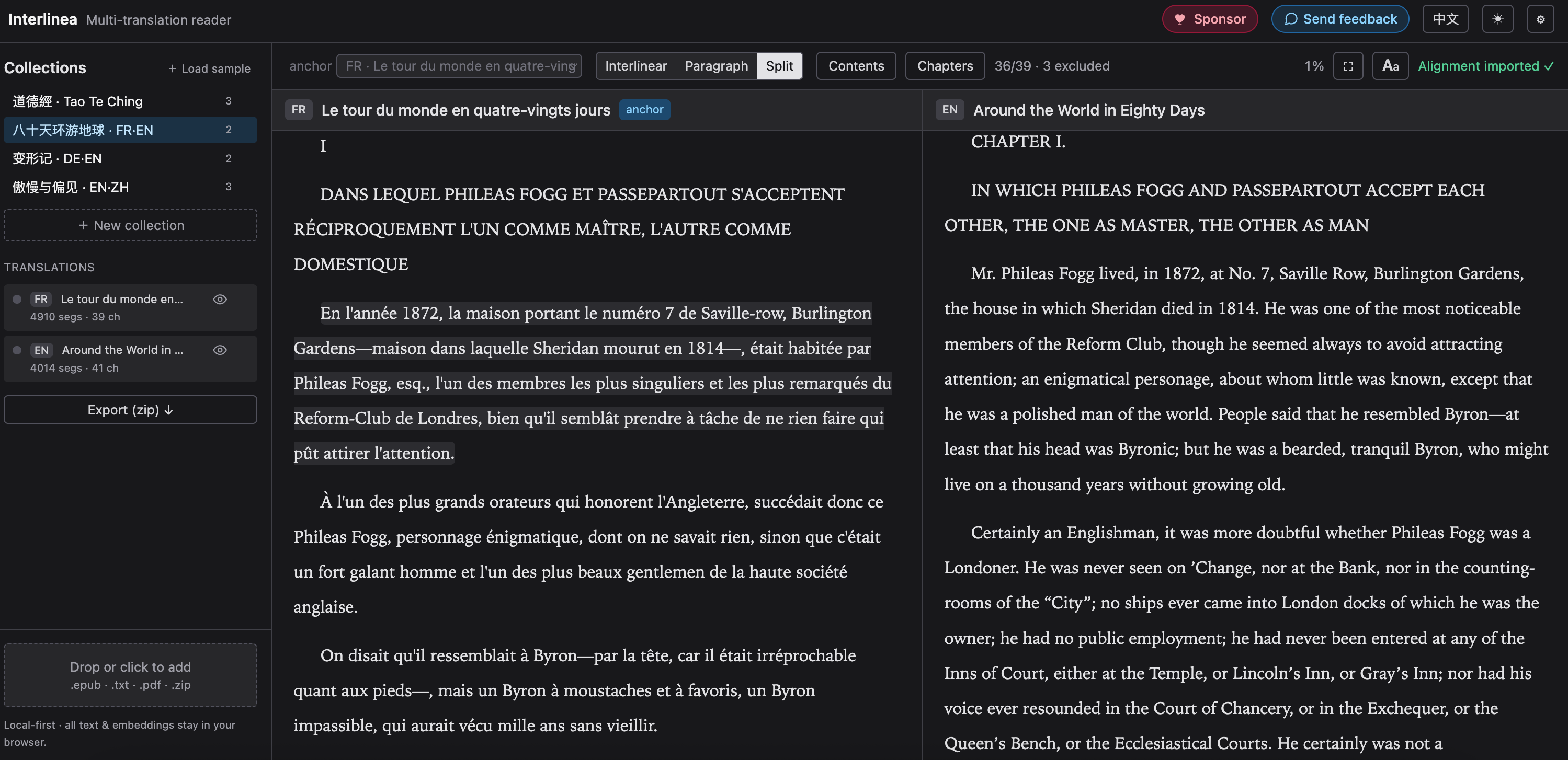Open the anchor translation dropdown
This screenshot has width=1568, height=760.
coord(459,66)
